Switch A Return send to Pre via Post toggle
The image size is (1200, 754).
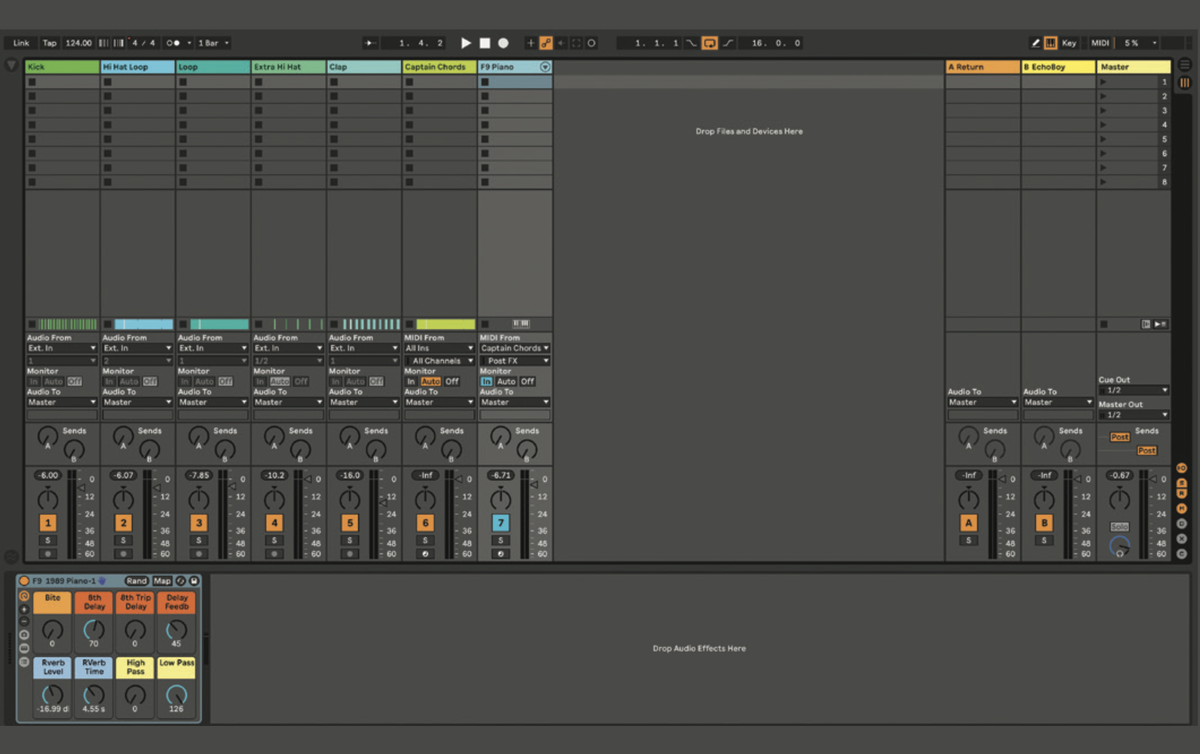1121,436
